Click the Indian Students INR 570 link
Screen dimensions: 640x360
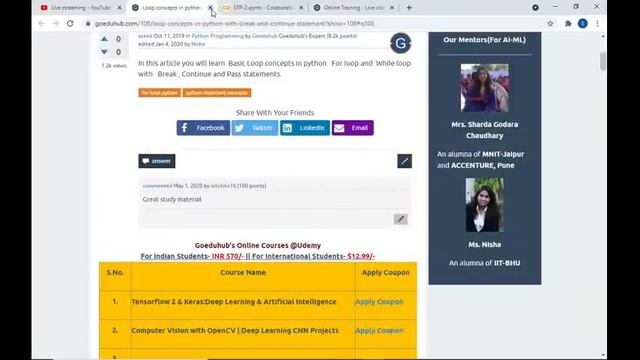tap(192, 256)
